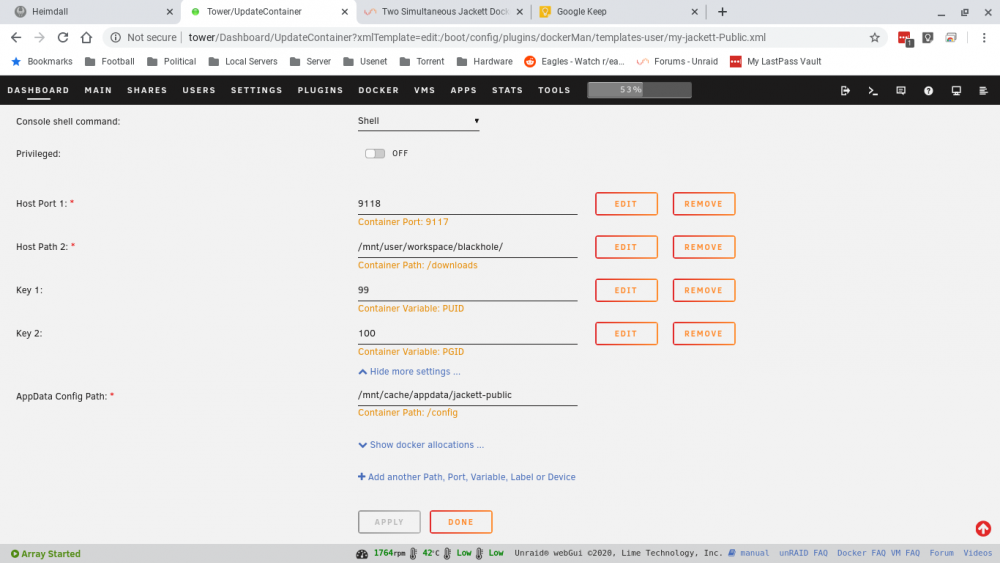The width and height of the screenshot is (1000, 563).
Task: Open the DOCKER menu
Action: click(378, 91)
